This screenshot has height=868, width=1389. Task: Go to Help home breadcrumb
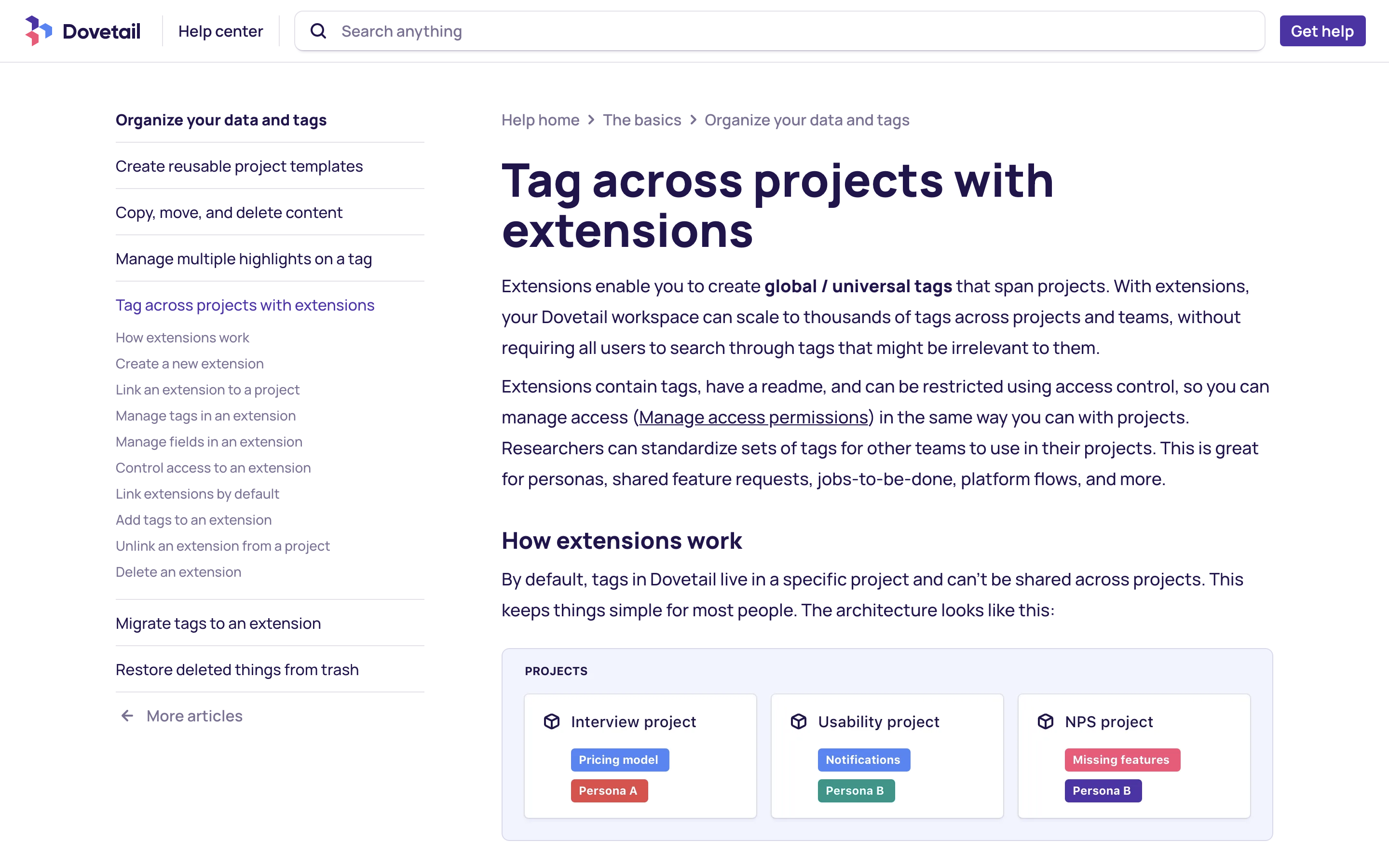pos(540,120)
